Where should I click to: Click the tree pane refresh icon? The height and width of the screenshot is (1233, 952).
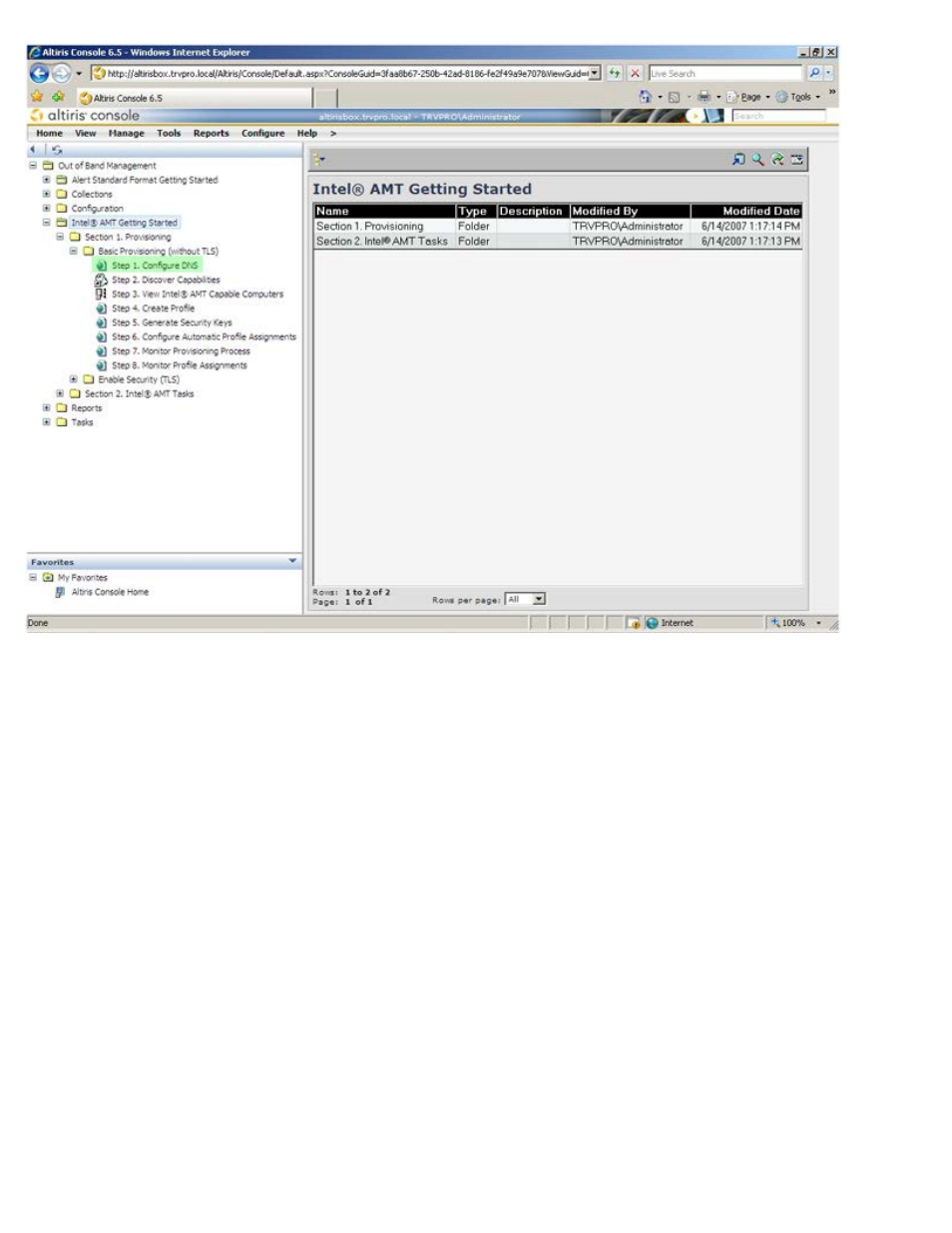tap(57, 150)
